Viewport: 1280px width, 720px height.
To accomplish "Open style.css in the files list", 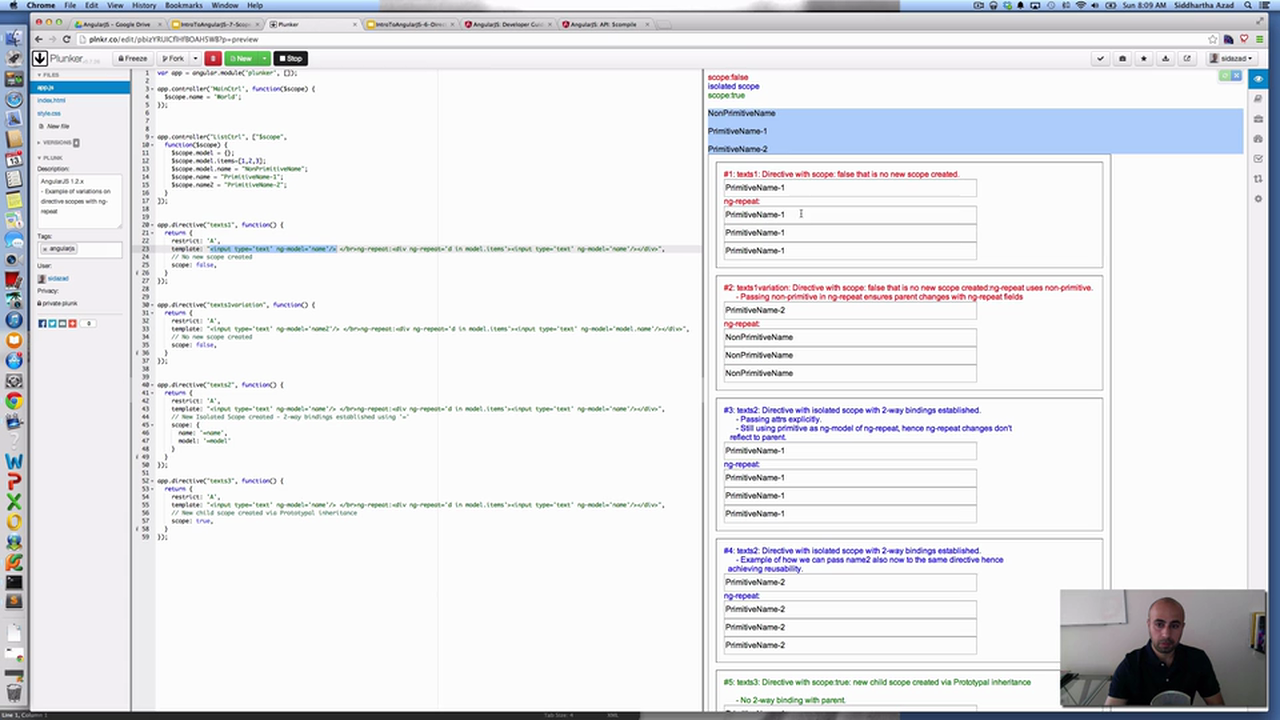I will (49, 113).
